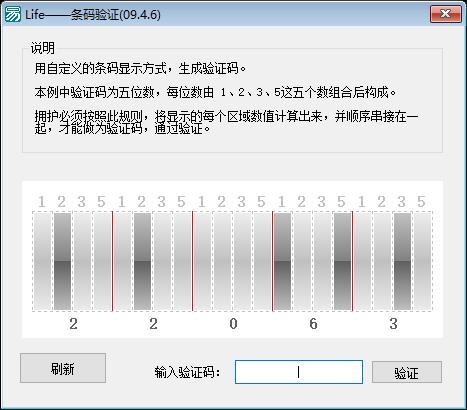The width and height of the screenshot is (467, 410).
Task: Focus the 输入验证码 input field
Action: [299, 372]
